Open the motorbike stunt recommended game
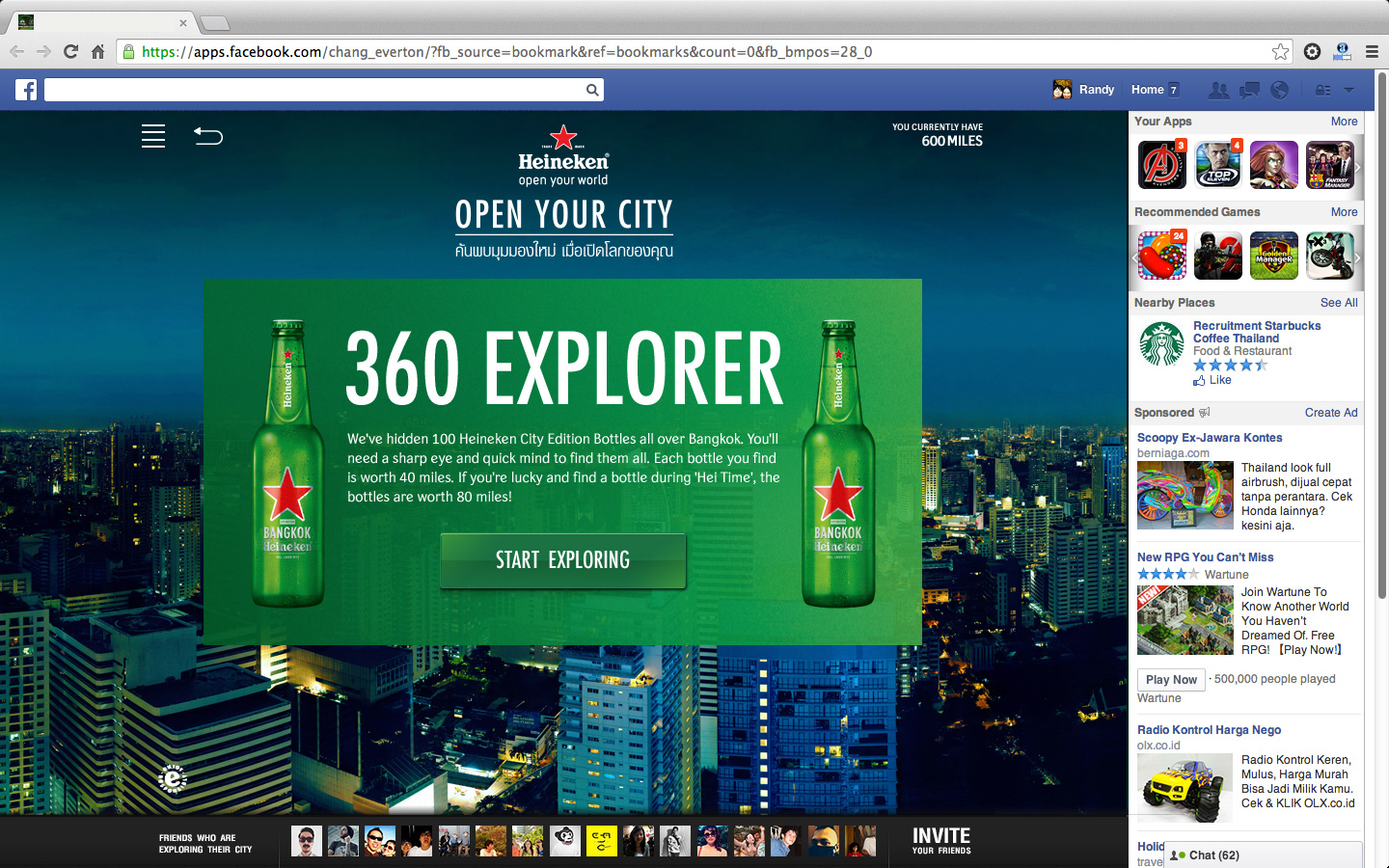This screenshot has height=868, width=1389. tap(1330, 256)
